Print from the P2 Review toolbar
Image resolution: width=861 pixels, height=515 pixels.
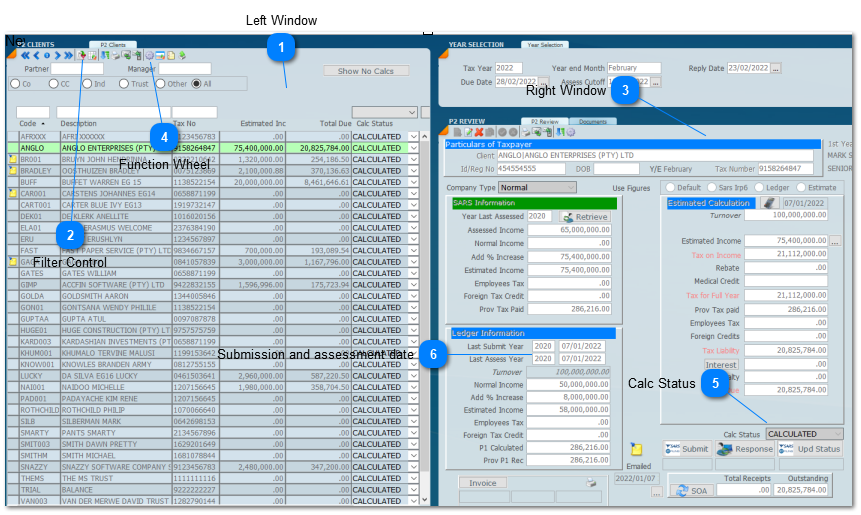525,132
